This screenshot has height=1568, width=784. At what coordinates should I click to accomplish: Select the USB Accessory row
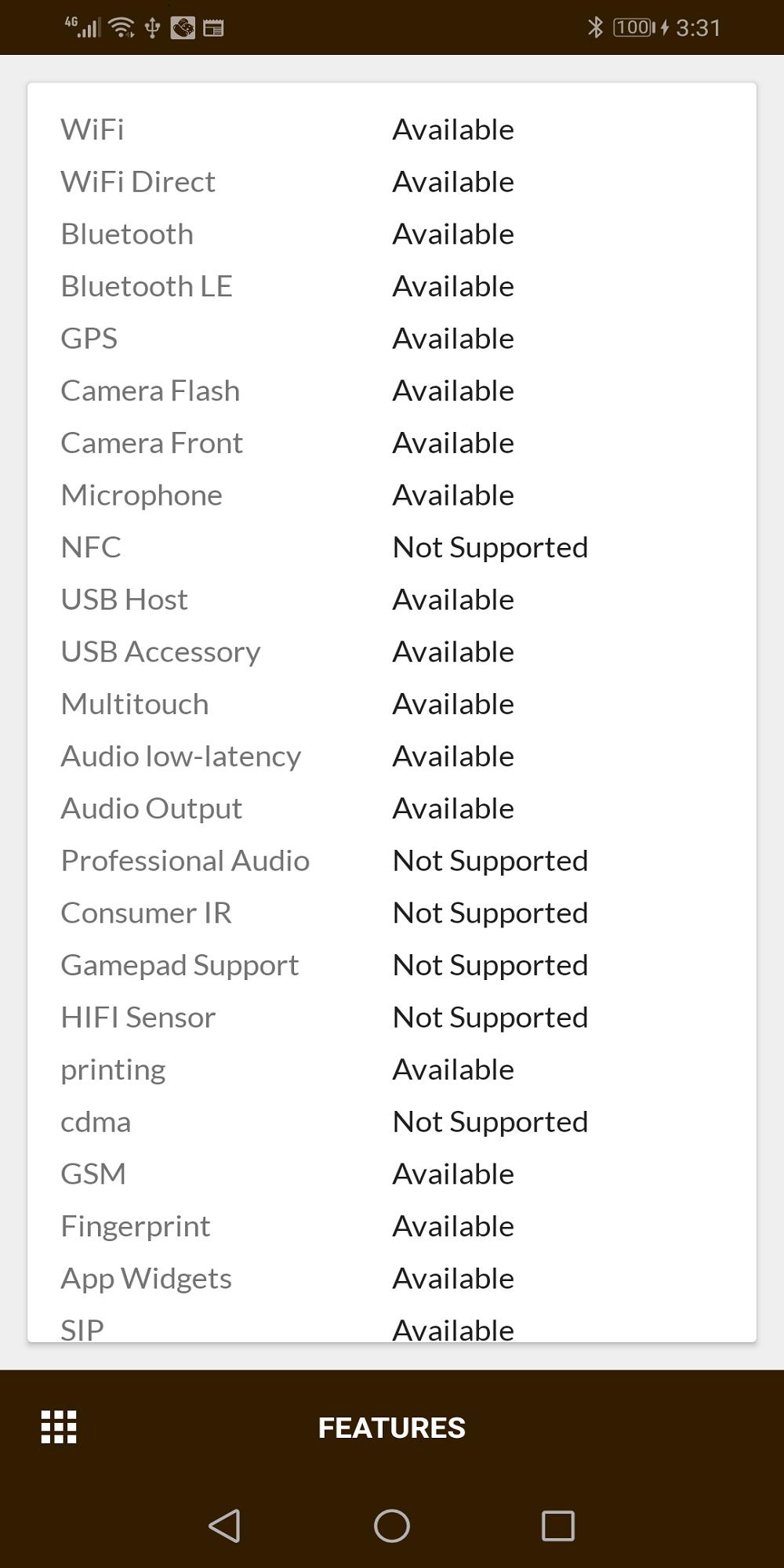(392, 652)
